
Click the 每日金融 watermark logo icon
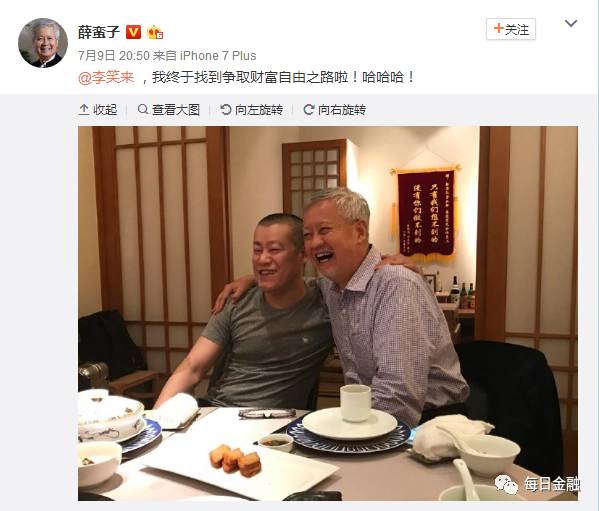(x=507, y=484)
